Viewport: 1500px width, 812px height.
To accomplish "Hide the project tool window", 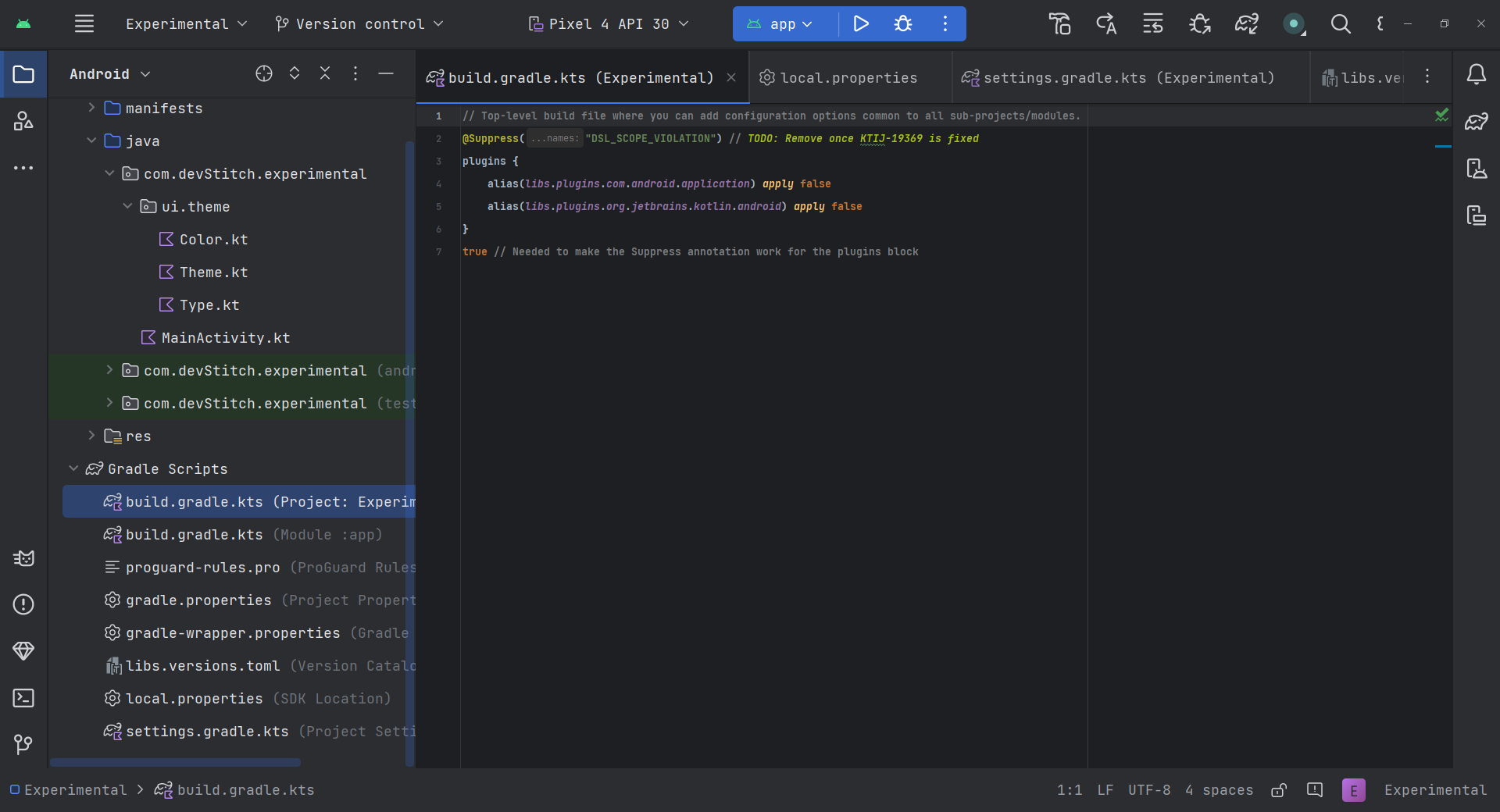I will tap(386, 73).
